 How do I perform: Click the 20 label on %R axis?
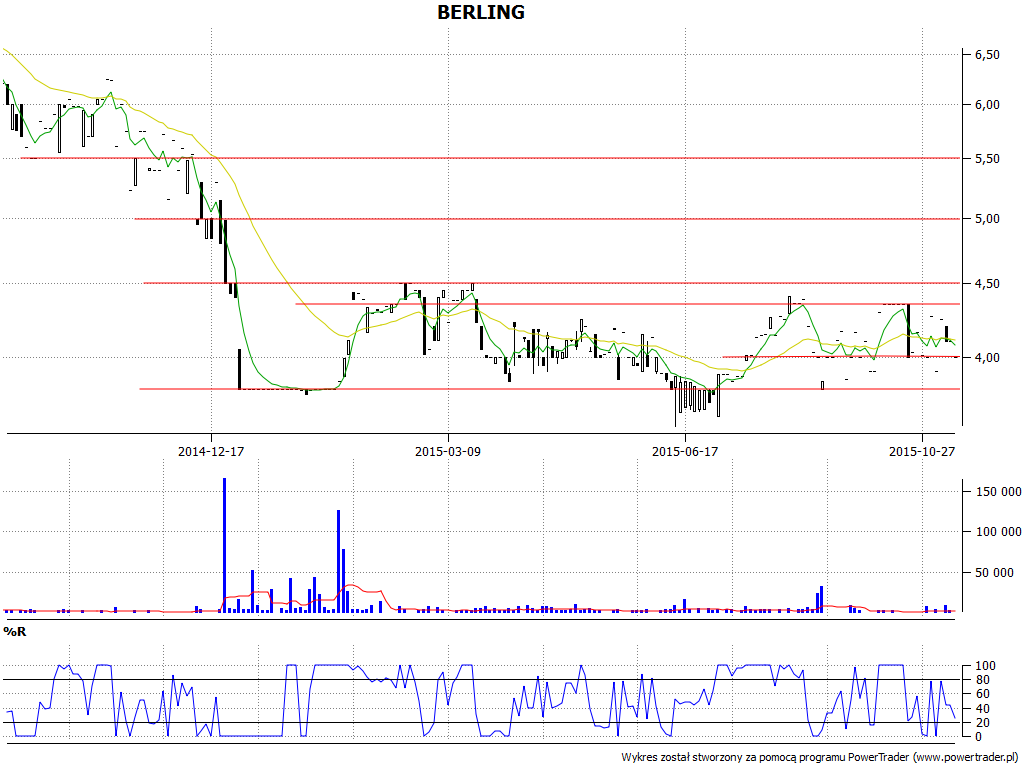coord(982,723)
